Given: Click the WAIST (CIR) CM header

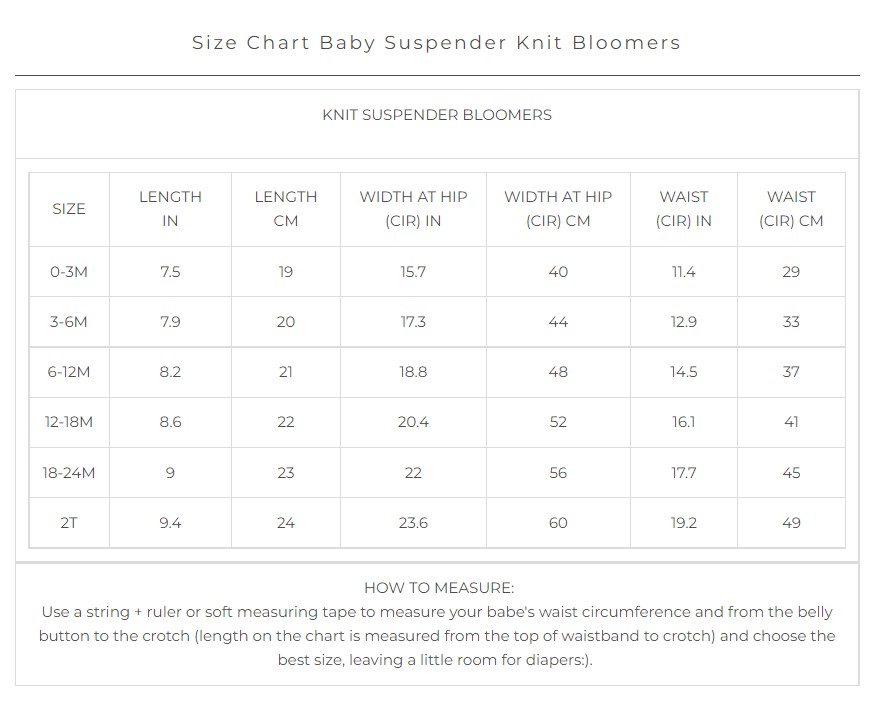Looking at the screenshot, I should tap(791, 209).
